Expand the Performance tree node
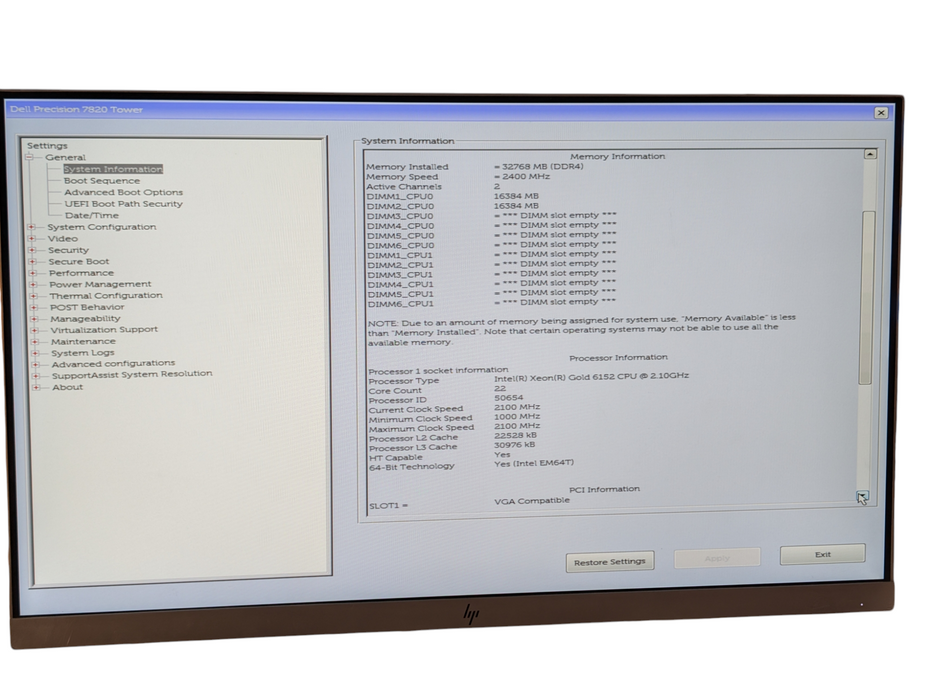The width and height of the screenshot is (930, 700). pos(33,273)
